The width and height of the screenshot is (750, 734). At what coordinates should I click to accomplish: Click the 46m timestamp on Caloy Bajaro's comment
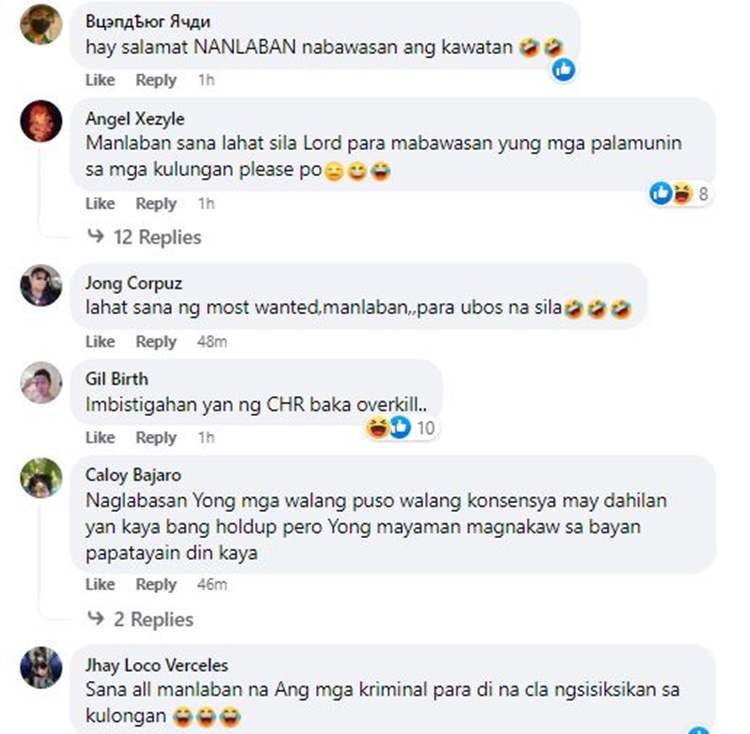coord(212,584)
